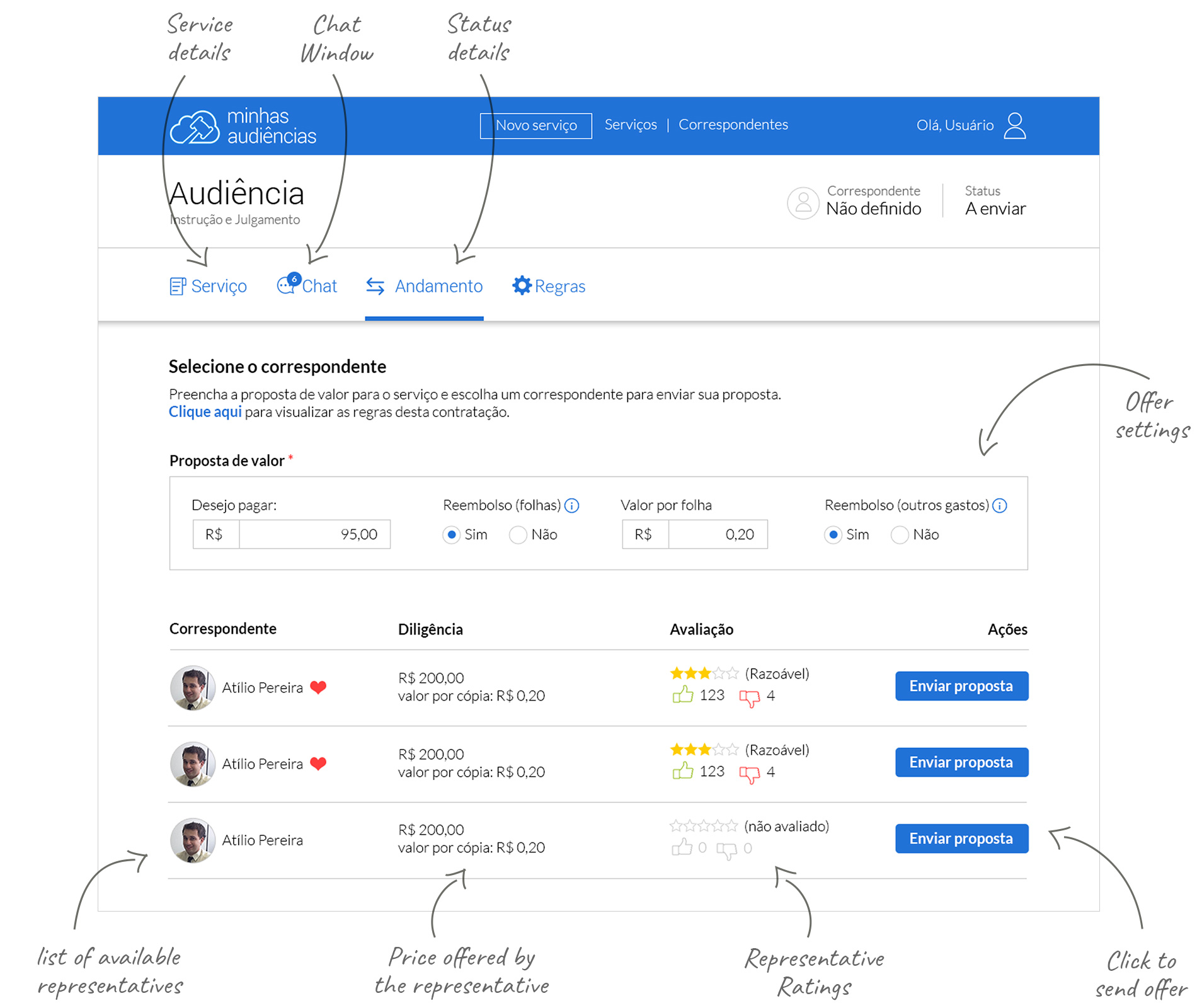
Task: Click thumbs down icon in second correspondent row
Action: pos(749,773)
